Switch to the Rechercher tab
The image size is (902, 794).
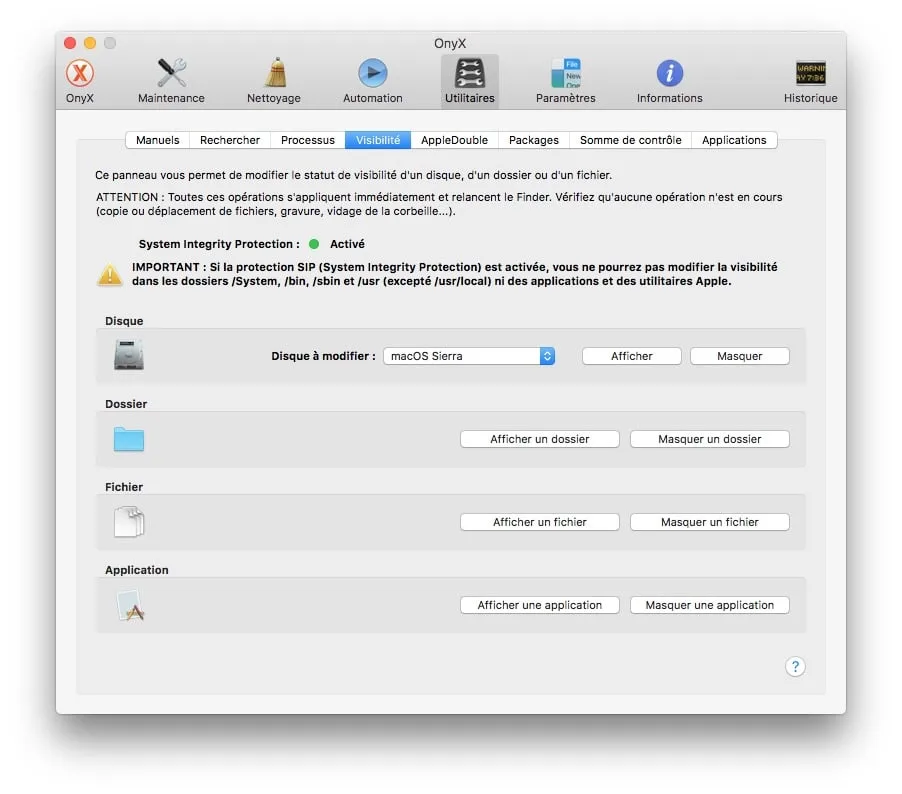pyautogui.click(x=230, y=140)
